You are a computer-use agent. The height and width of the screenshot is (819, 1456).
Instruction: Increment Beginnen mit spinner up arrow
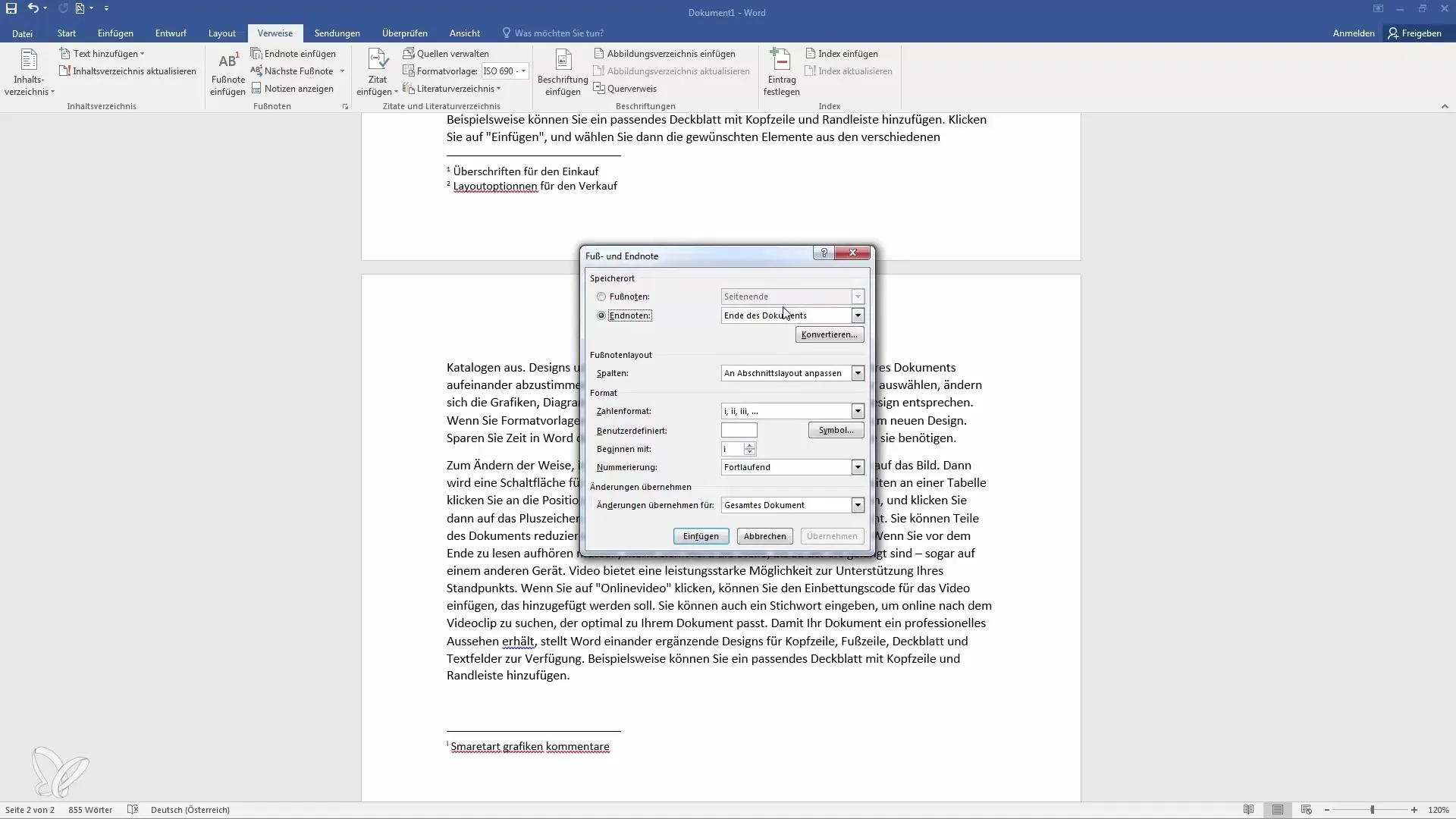749,446
